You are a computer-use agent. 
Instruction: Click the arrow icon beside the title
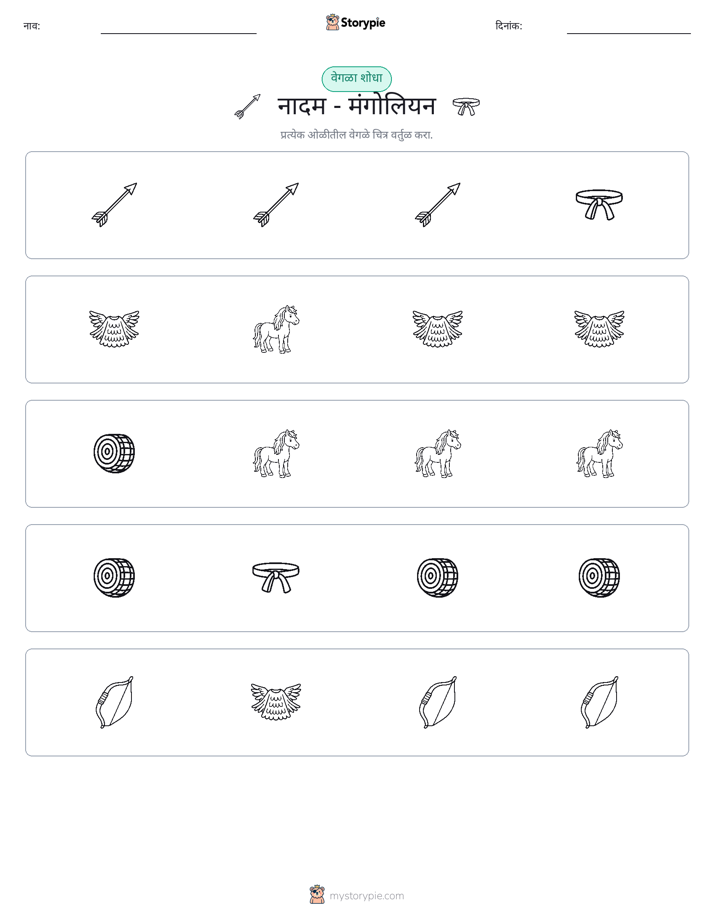(x=247, y=107)
